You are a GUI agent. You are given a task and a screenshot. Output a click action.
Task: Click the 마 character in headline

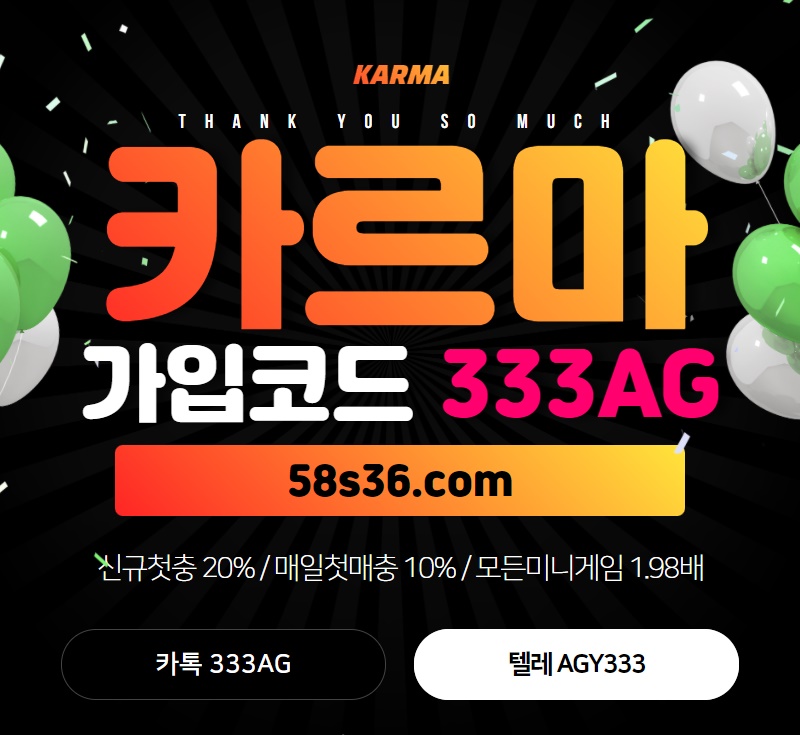click(x=610, y=234)
